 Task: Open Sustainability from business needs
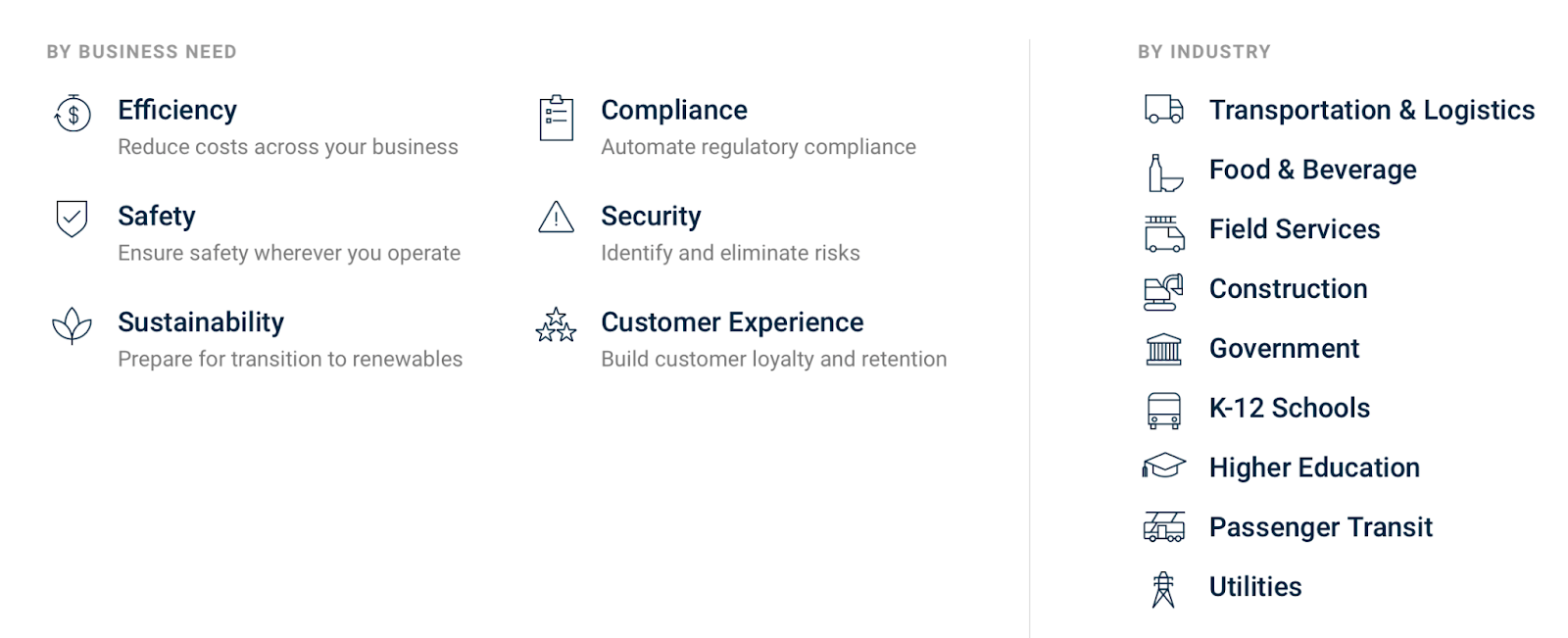click(x=201, y=322)
